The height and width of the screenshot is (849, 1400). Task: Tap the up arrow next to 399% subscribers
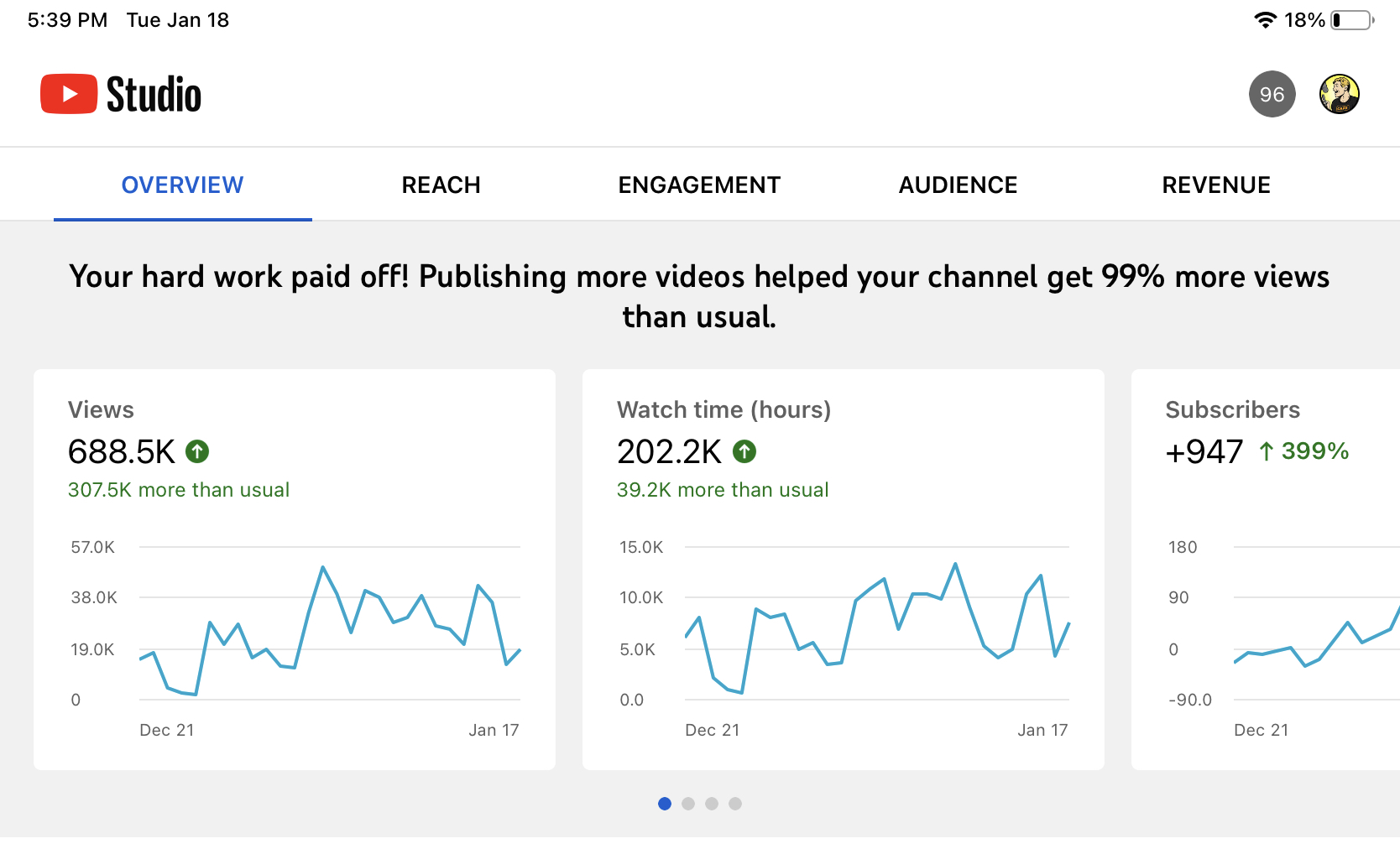click(x=1267, y=451)
